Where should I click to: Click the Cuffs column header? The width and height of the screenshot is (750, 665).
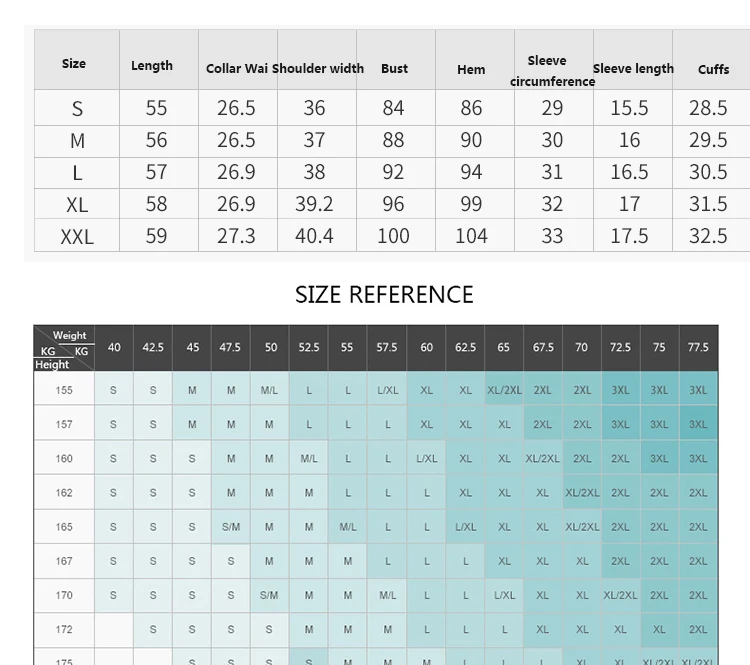point(713,69)
